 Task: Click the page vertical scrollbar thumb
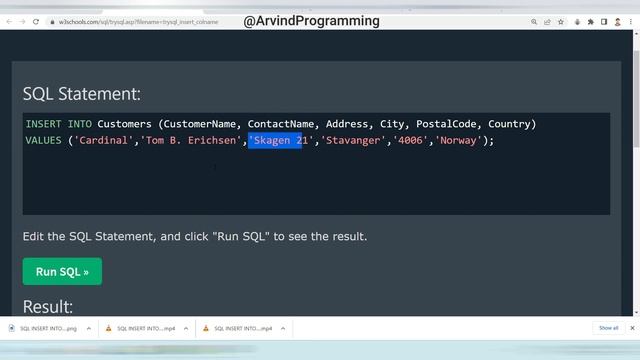coord(636,99)
